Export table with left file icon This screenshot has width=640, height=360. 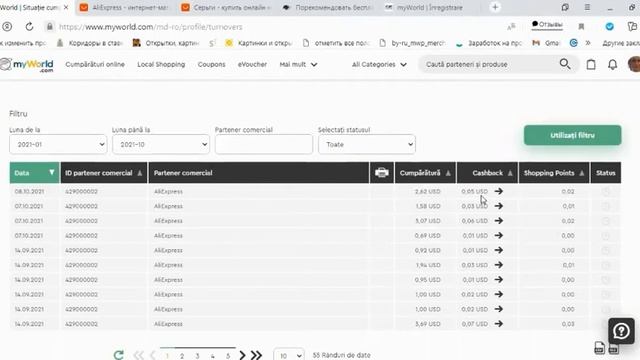599,348
